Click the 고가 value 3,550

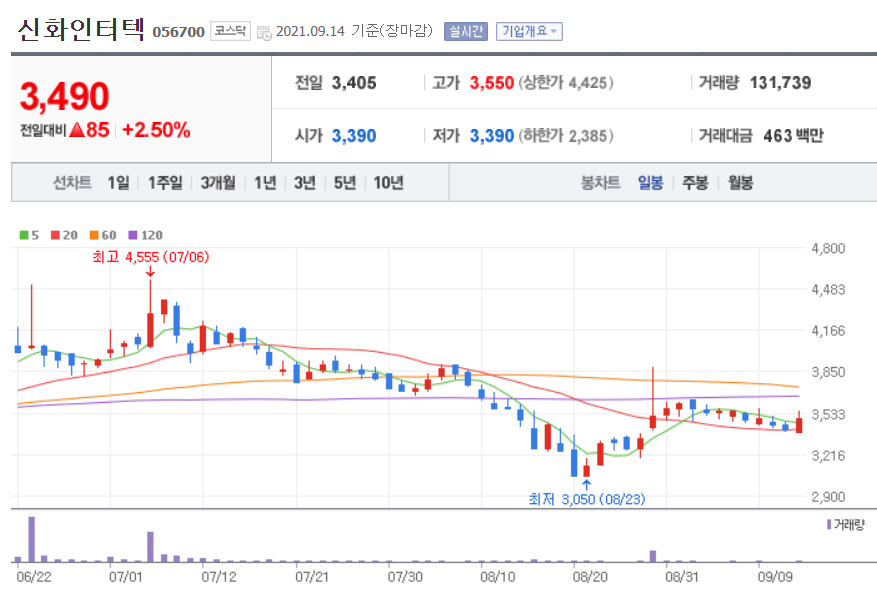pos(492,83)
